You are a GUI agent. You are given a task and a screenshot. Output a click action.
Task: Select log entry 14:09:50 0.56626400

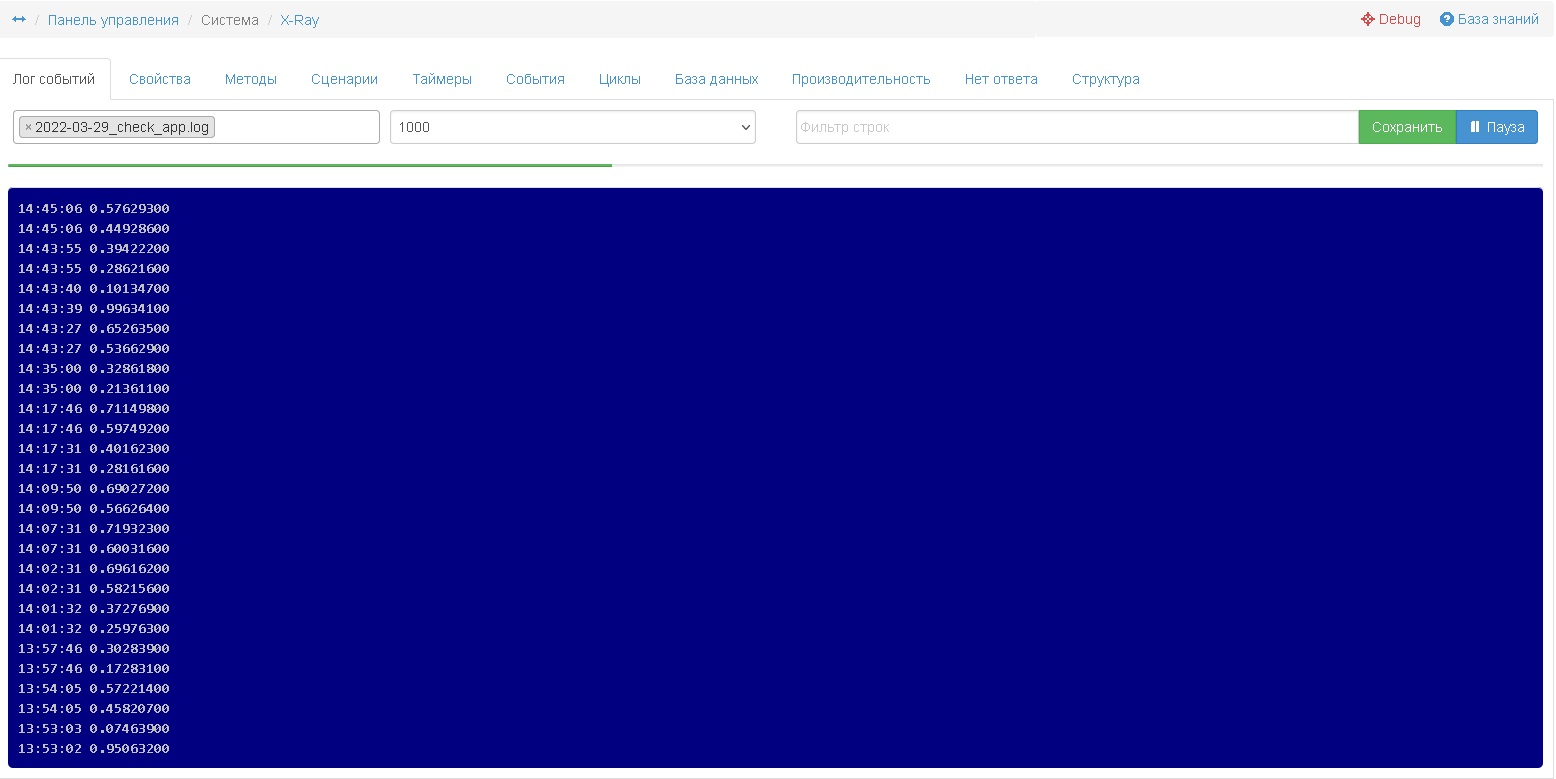(94, 509)
